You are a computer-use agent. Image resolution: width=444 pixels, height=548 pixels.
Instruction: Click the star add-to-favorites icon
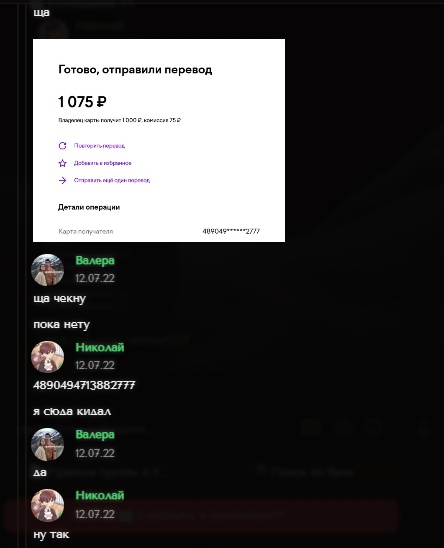click(x=63, y=163)
